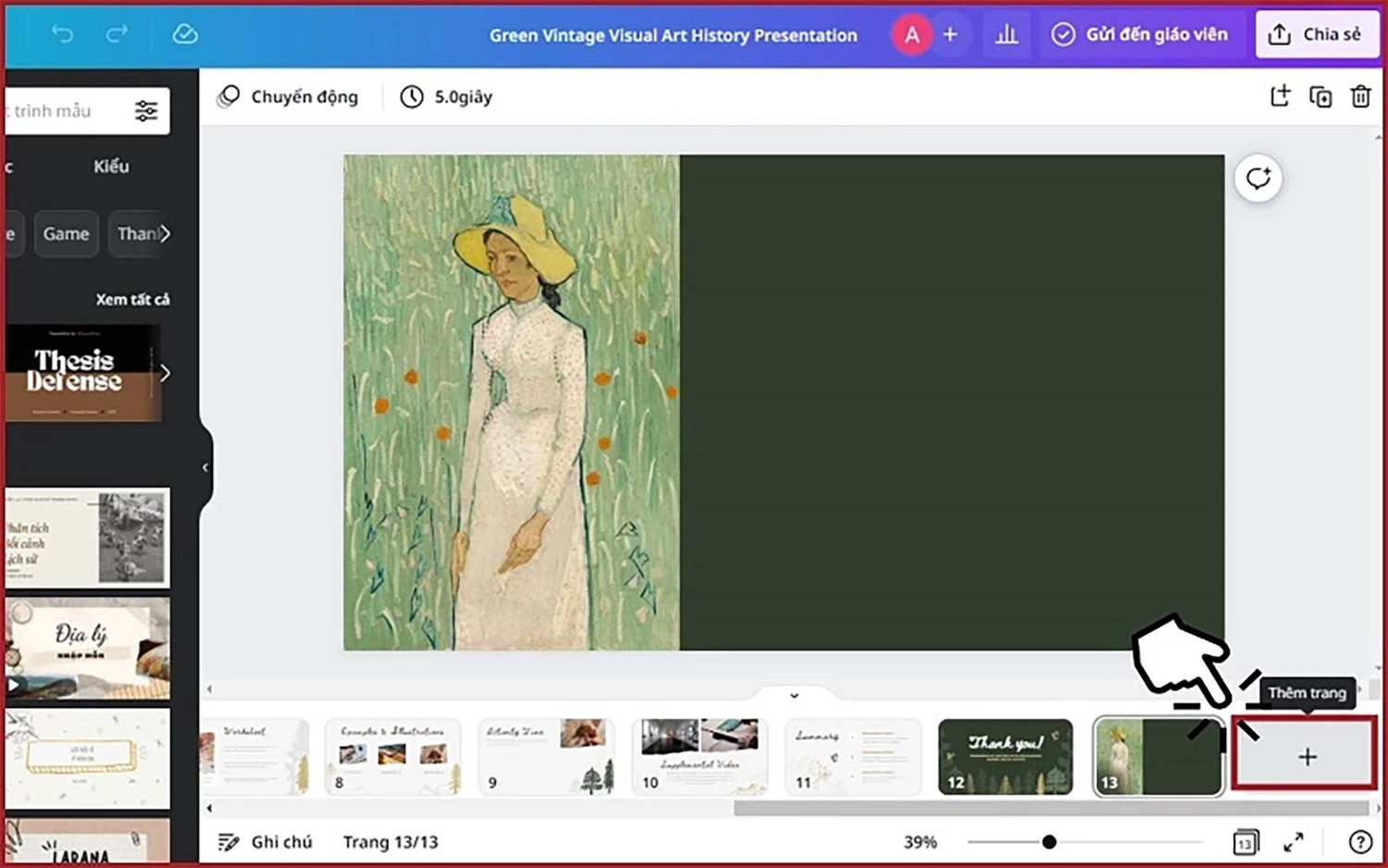1388x868 pixels.
Task: Open the insights bar chart icon
Action: [x=1006, y=35]
